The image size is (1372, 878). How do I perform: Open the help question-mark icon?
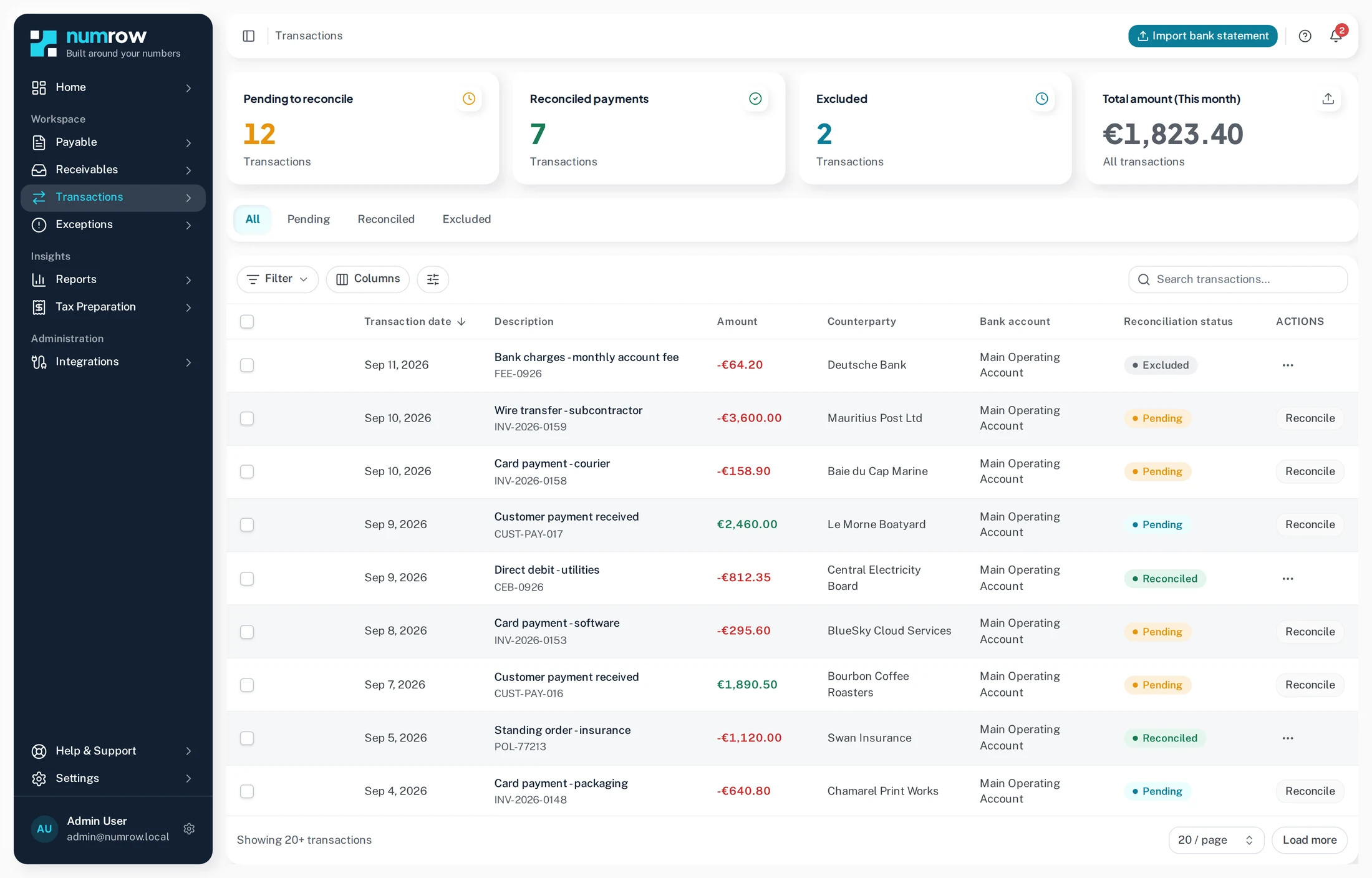(x=1305, y=36)
